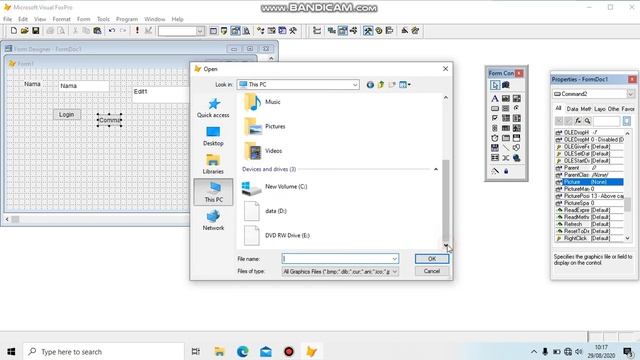
Task: Click the New file toolbar icon
Action: click(x=13, y=31)
